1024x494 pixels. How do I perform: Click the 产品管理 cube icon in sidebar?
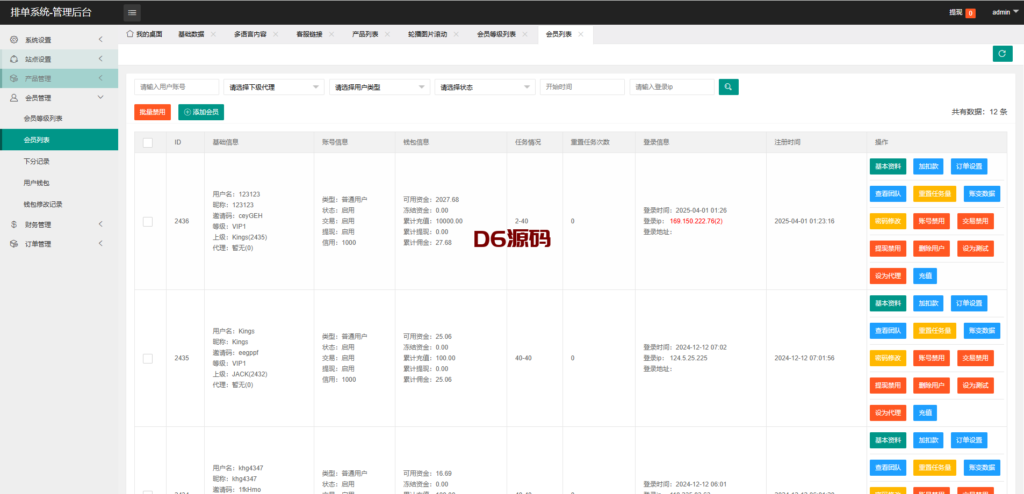click(14, 78)
